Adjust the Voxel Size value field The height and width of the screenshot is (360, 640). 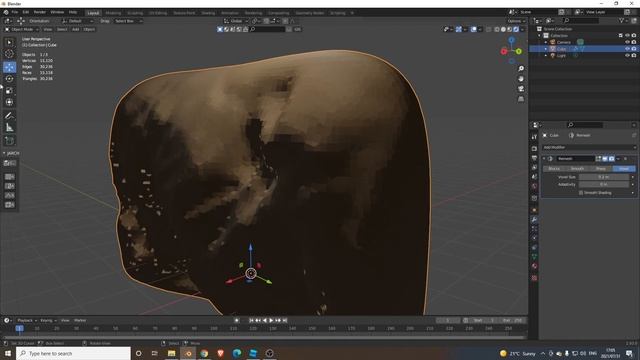point(604,177)
